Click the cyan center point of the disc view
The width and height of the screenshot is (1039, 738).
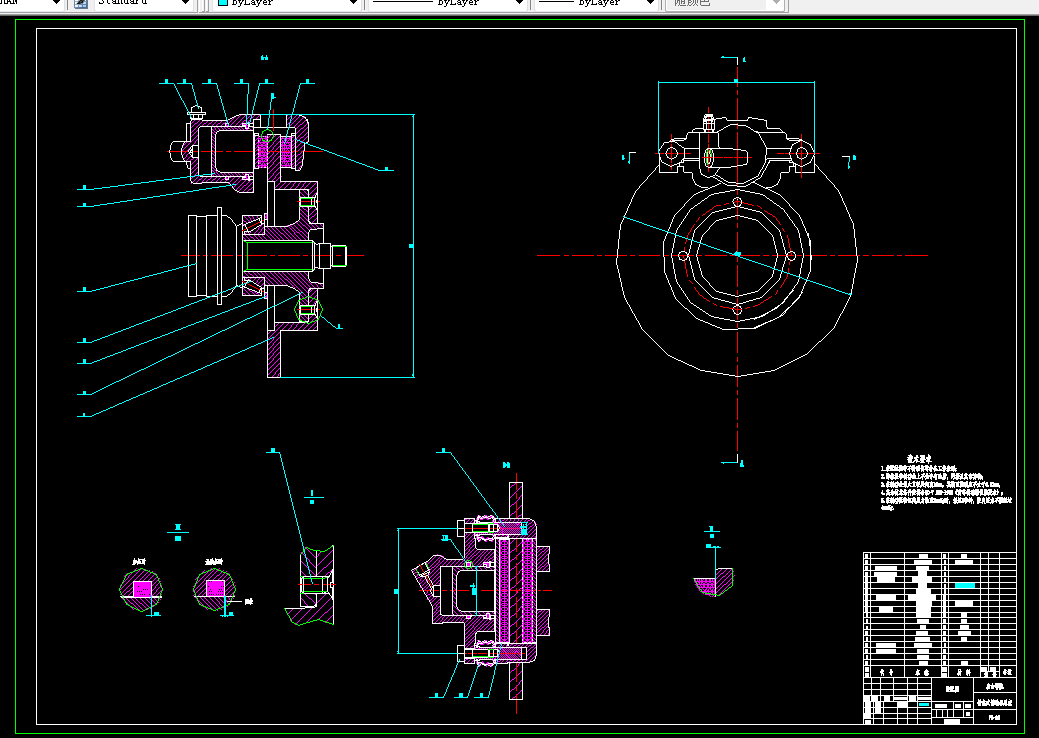point(738,254)
